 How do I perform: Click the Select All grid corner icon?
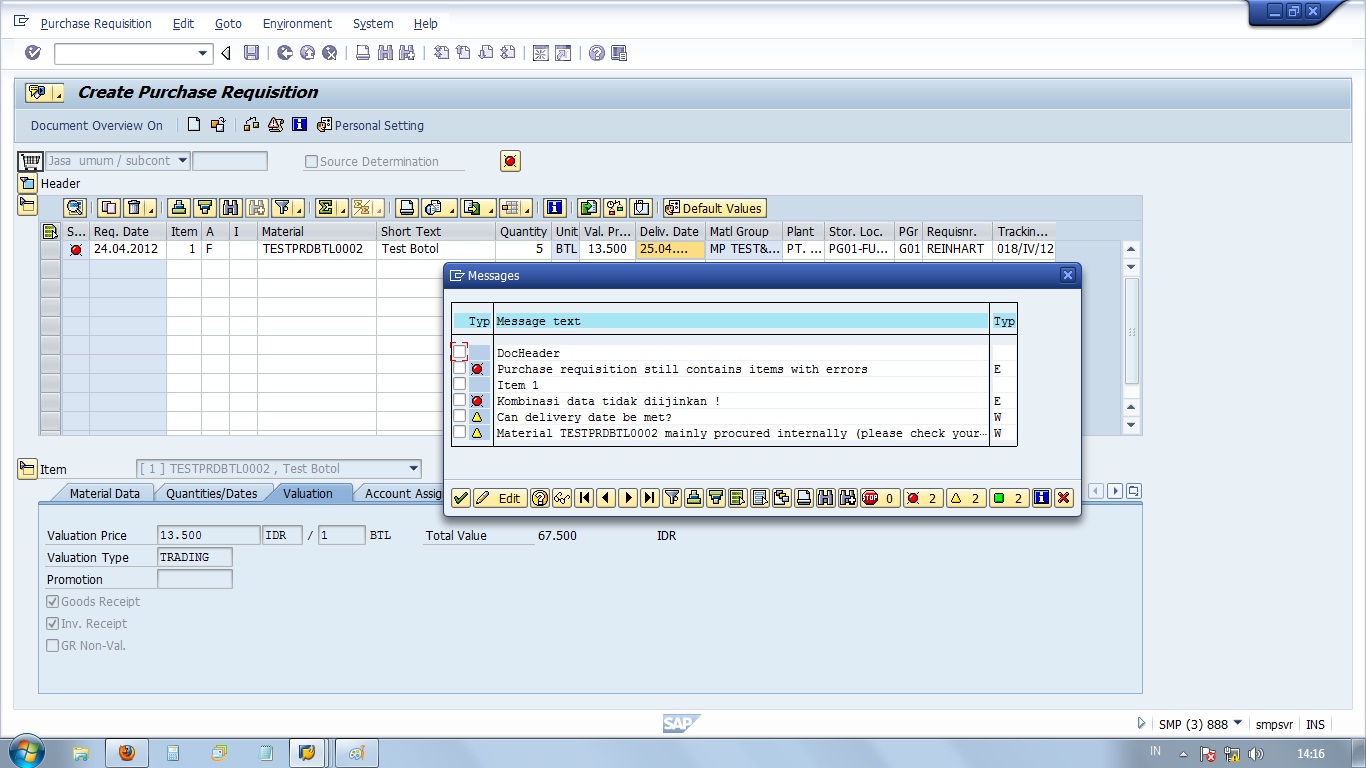click(50, 231)
